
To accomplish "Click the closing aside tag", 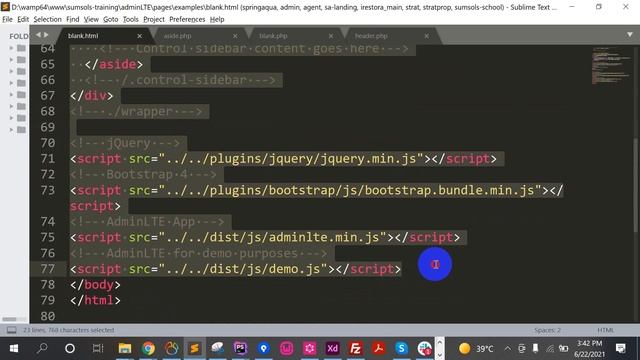I will (x=114, y=64).
